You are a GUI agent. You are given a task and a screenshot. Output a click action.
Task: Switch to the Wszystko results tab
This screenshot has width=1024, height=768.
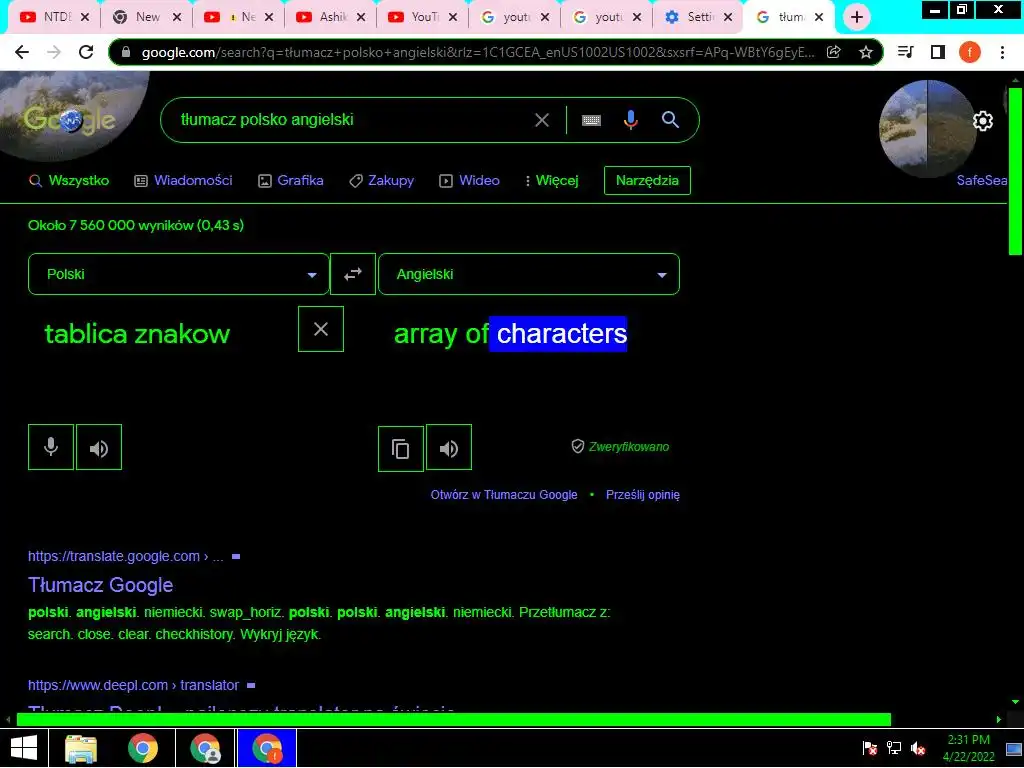[69, 180]
